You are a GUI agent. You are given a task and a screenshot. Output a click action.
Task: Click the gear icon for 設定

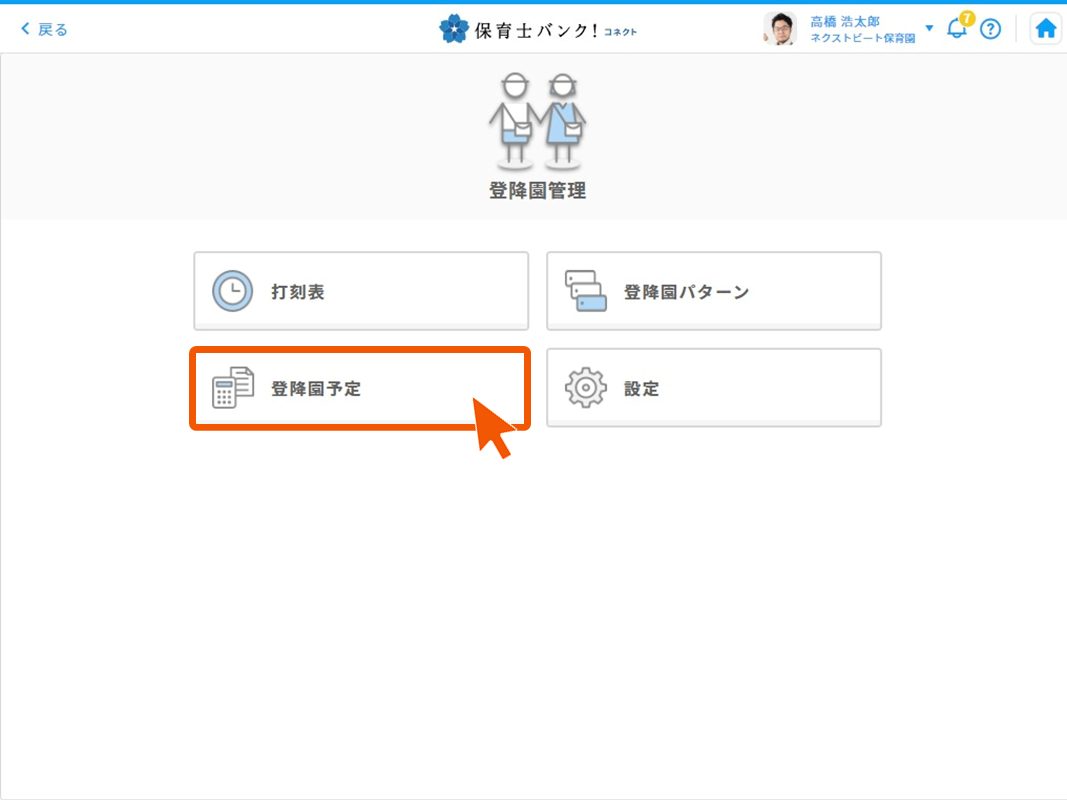585,388
